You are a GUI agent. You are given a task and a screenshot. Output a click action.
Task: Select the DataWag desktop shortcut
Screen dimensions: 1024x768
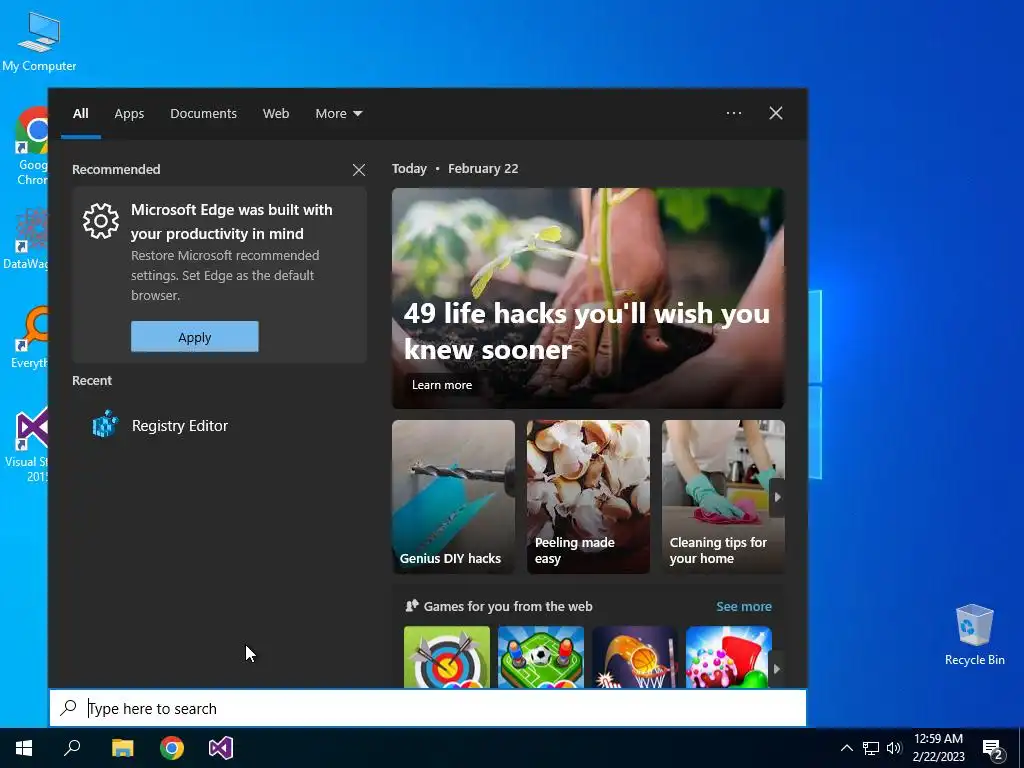pos(26,238)
